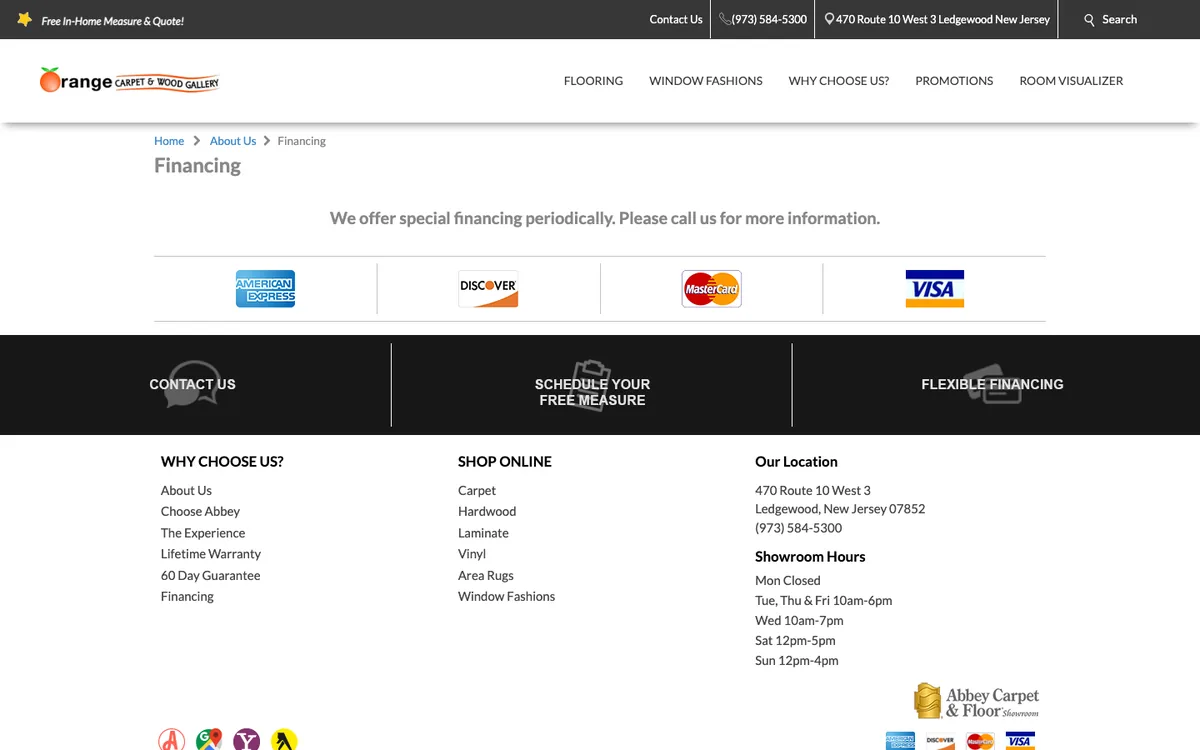Click Financing breadcrumb text
Image resolution: width=1200 pixels, height=750 pixels.
pos(301,141)
